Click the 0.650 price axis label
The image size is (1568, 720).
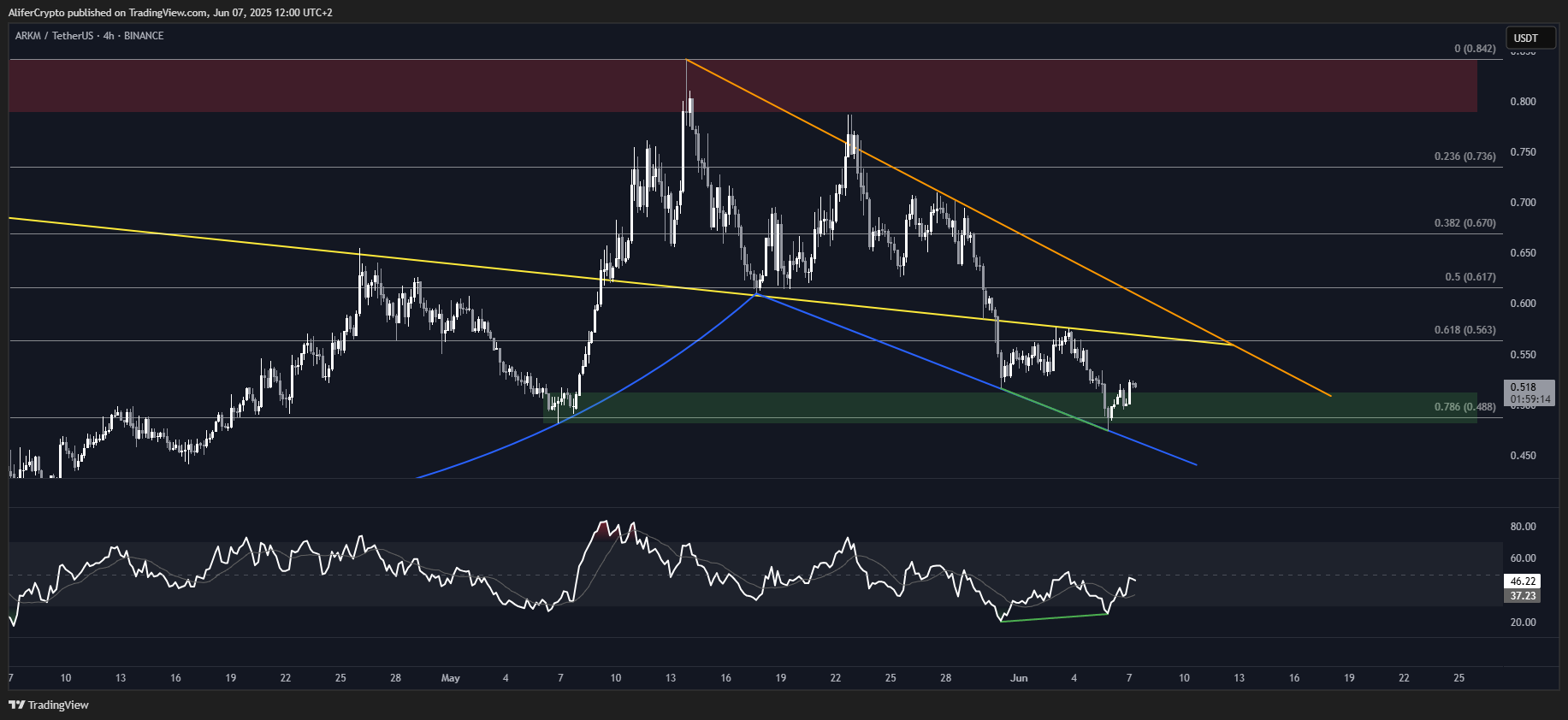tap(1523, 253)
